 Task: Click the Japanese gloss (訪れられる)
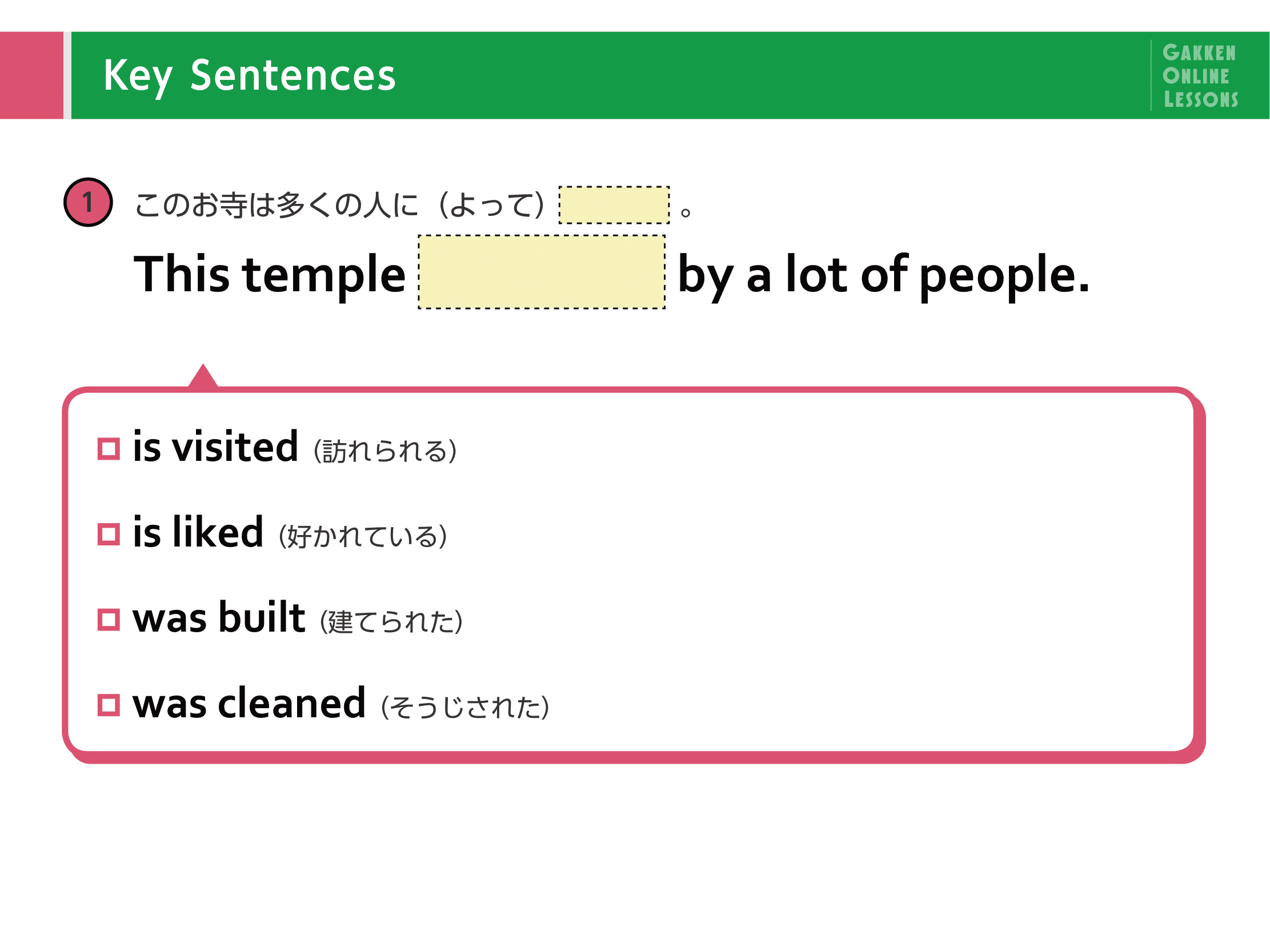click(385, 451)
